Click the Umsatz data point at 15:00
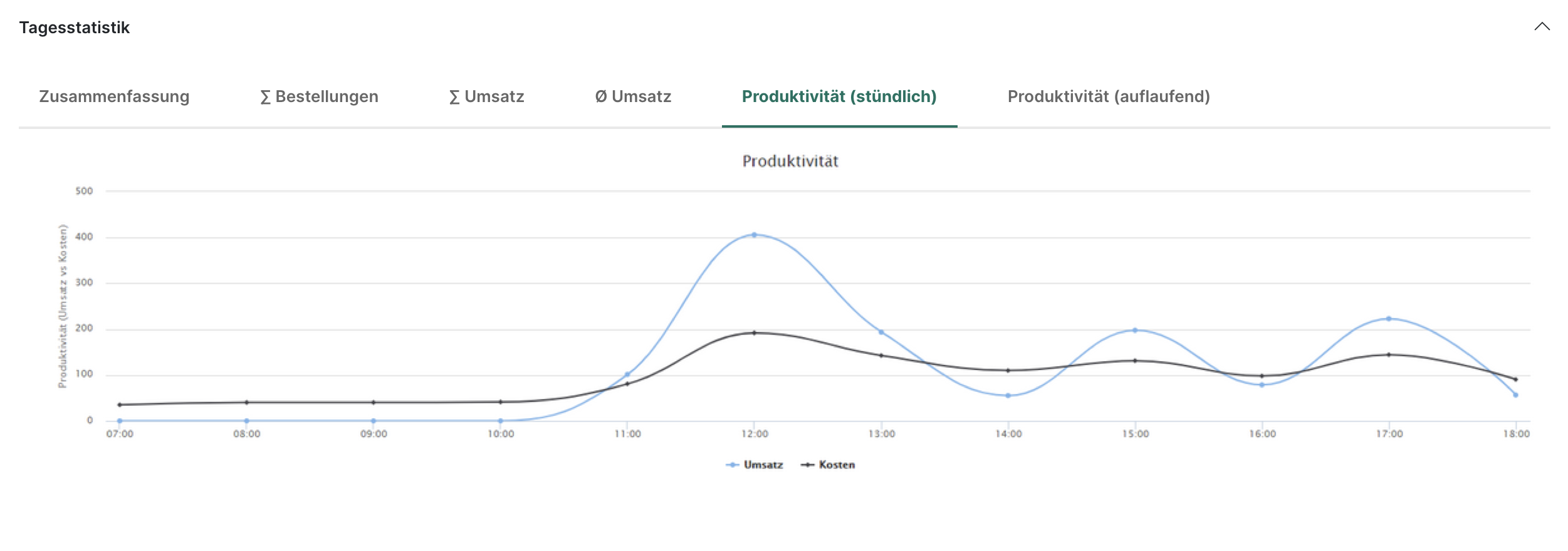 (x=1135, y=330)
